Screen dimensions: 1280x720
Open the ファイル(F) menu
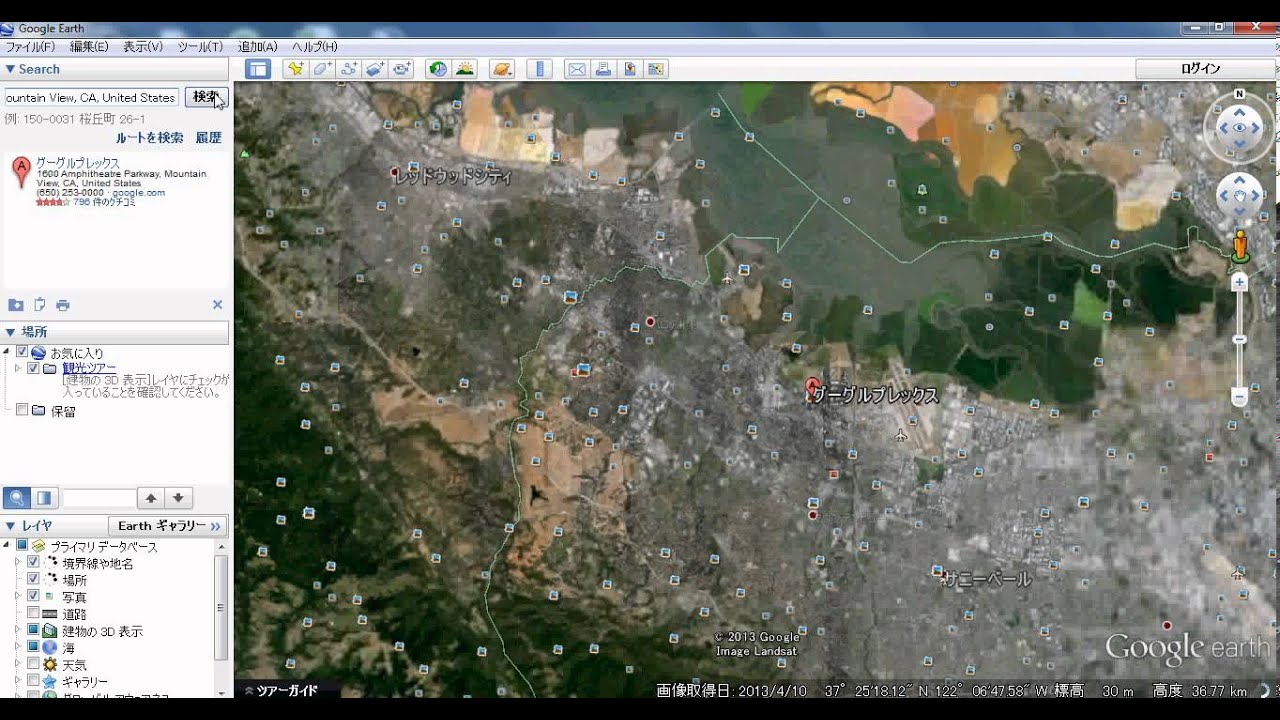pyautogui.click(x=30, y=47)
